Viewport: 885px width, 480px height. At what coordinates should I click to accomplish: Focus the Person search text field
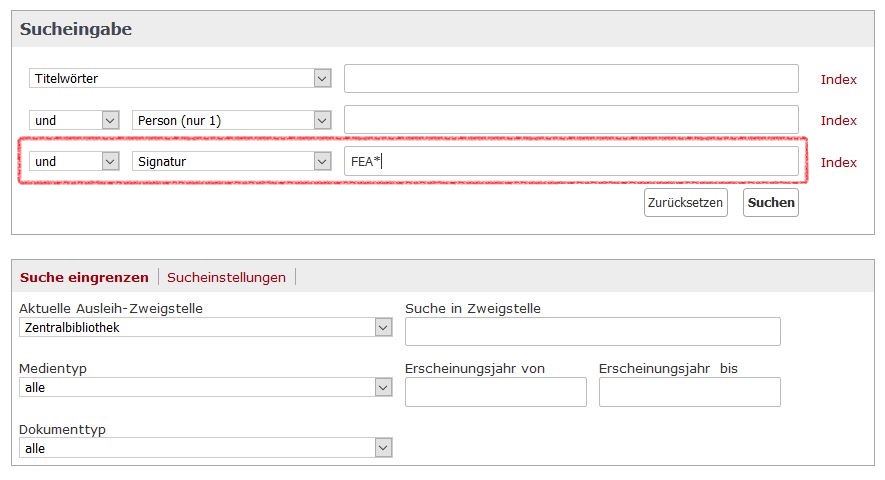(x=570, y=120)
